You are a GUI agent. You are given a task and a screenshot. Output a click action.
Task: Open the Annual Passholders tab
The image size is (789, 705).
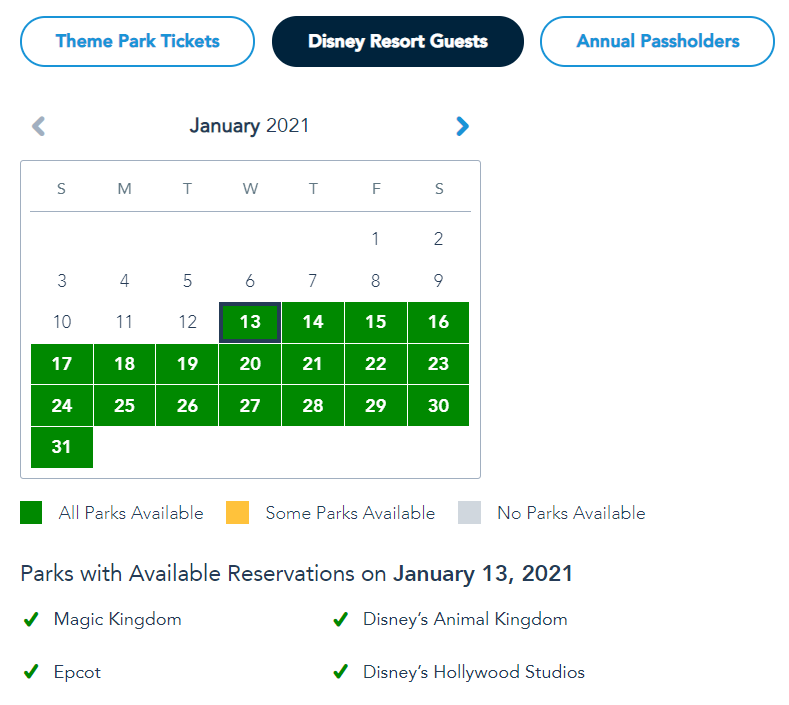coord(657,42)
